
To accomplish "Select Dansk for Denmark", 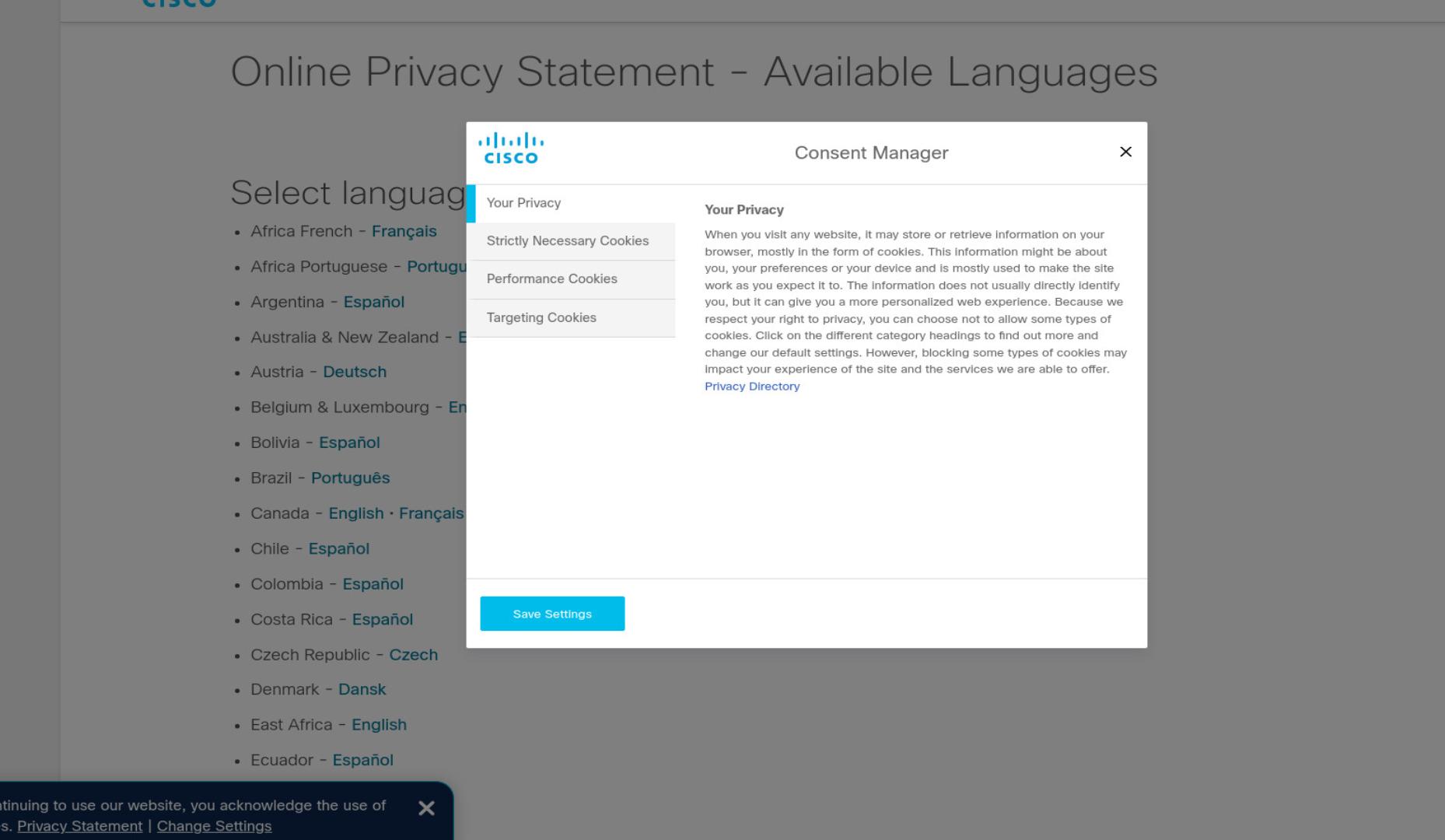I will [362, 690].
